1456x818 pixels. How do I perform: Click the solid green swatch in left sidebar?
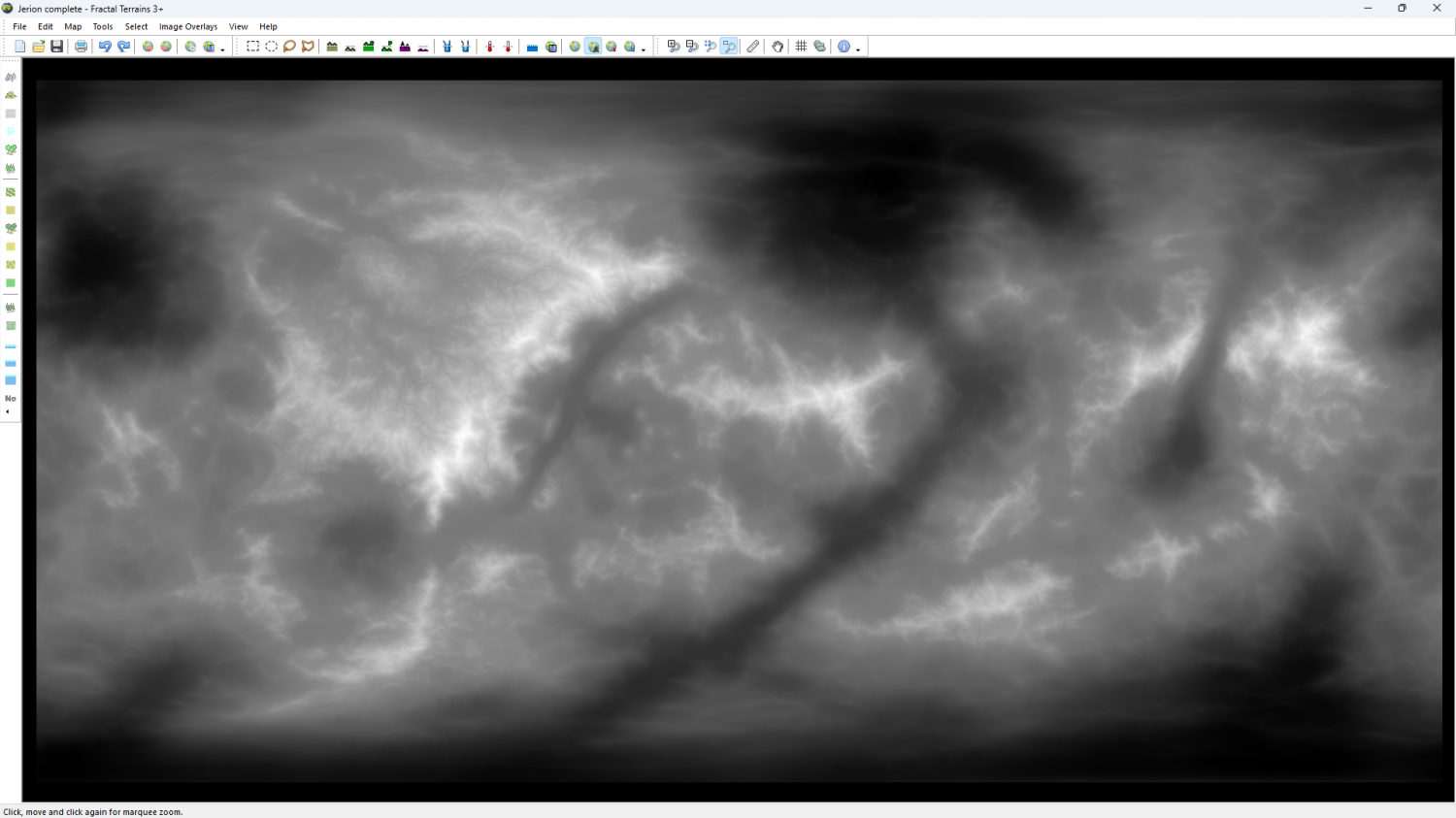click(x=11, y=283)
